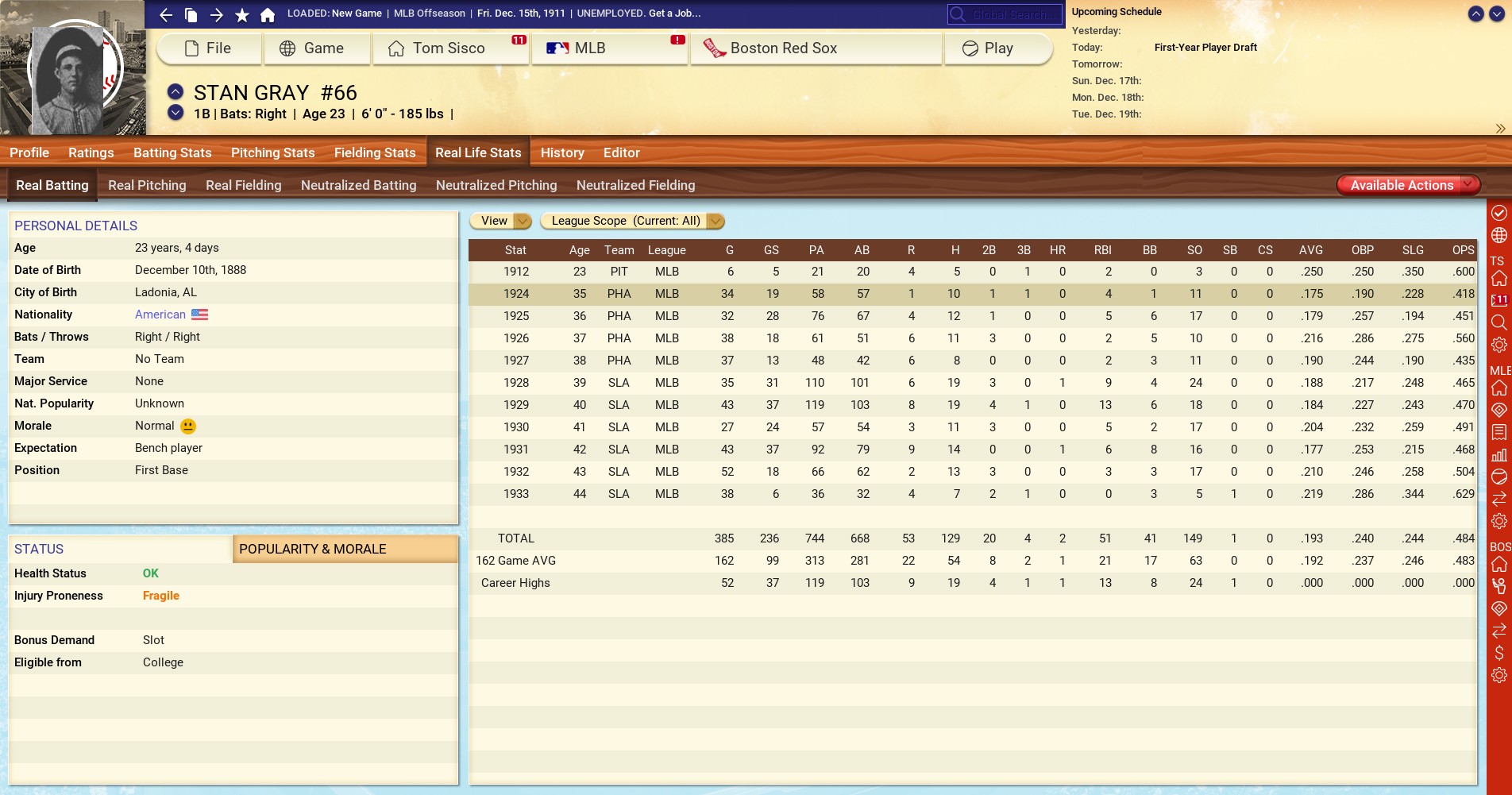Open the Batting Stats tab

coord(172,152)
